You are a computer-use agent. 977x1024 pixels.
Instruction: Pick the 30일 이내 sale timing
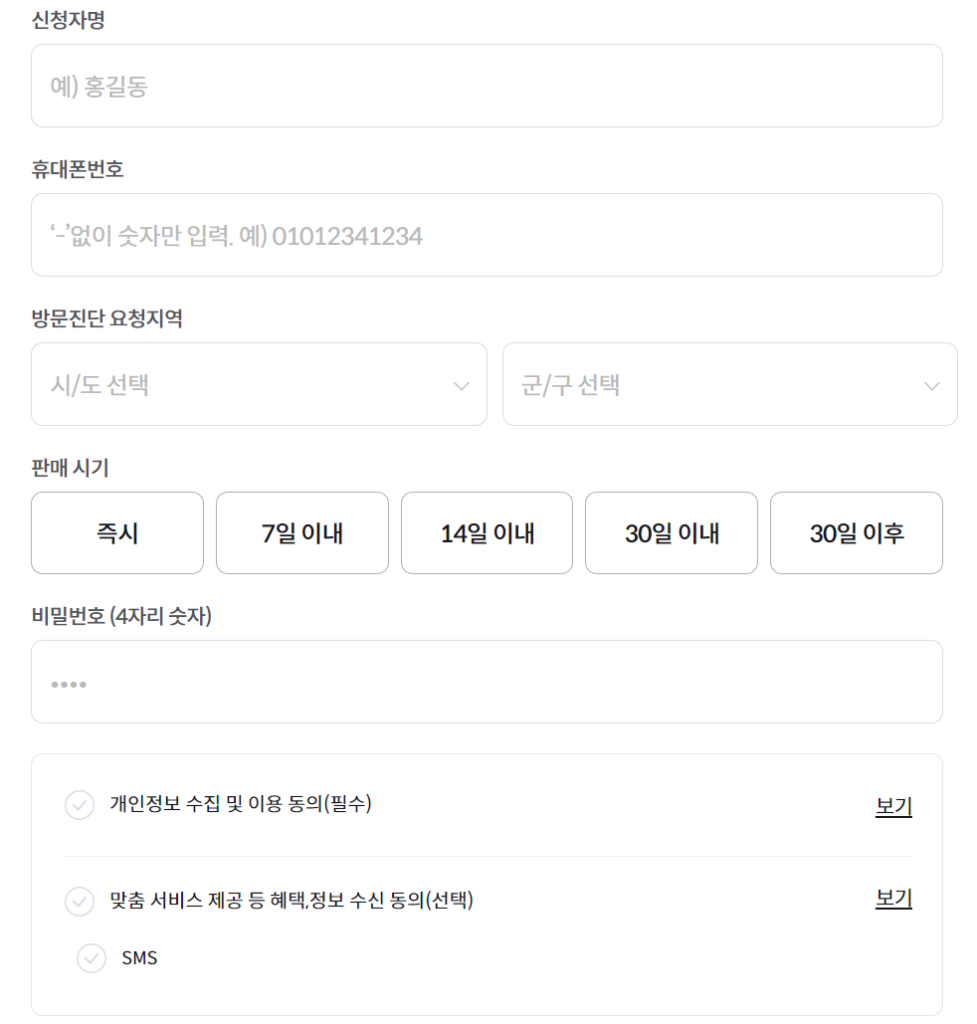click(x=671, y=533)
